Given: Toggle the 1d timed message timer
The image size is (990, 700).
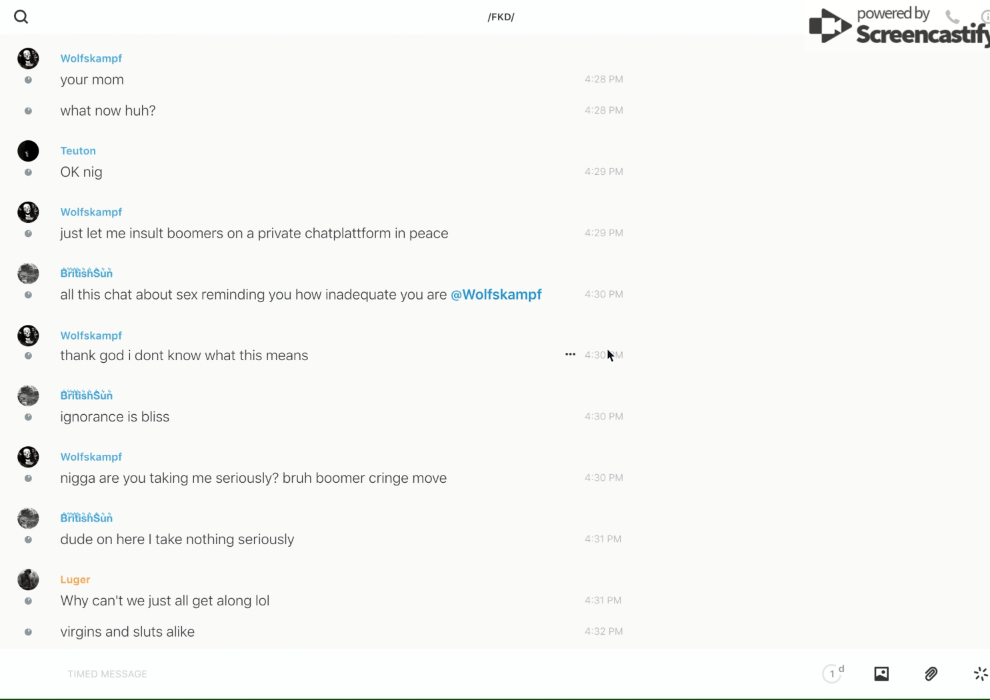Looking at the screenshot, I should pyautogui.click(x=833, y=674).
